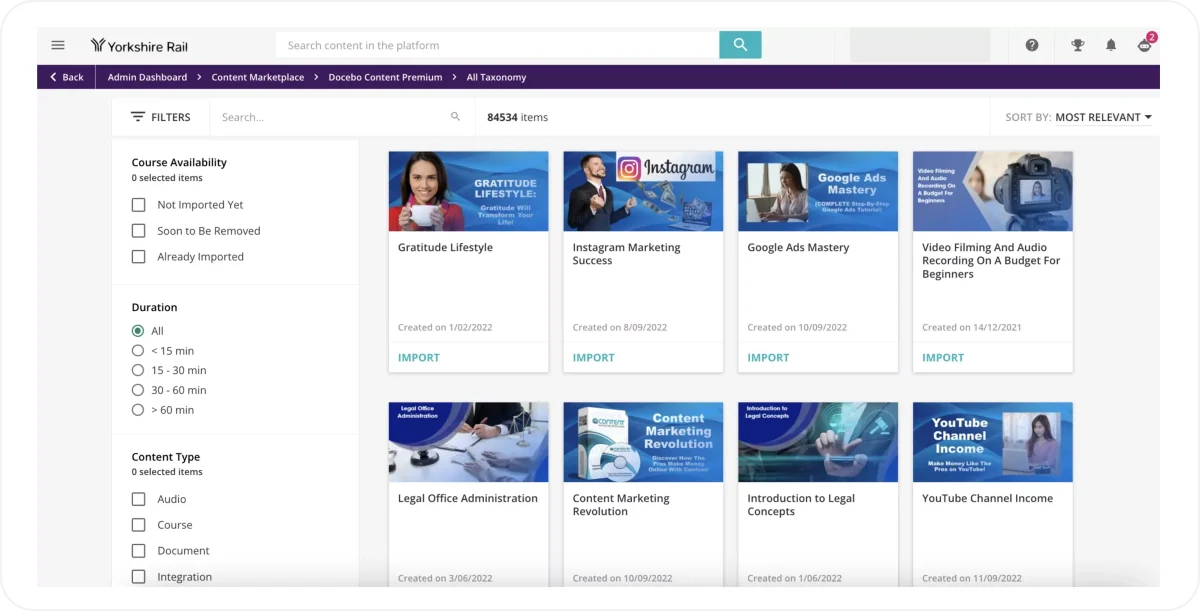Open the Content Marketing Revolution thumbnail
This screenshot has height=611, width=1200.
tap(643, 442)
